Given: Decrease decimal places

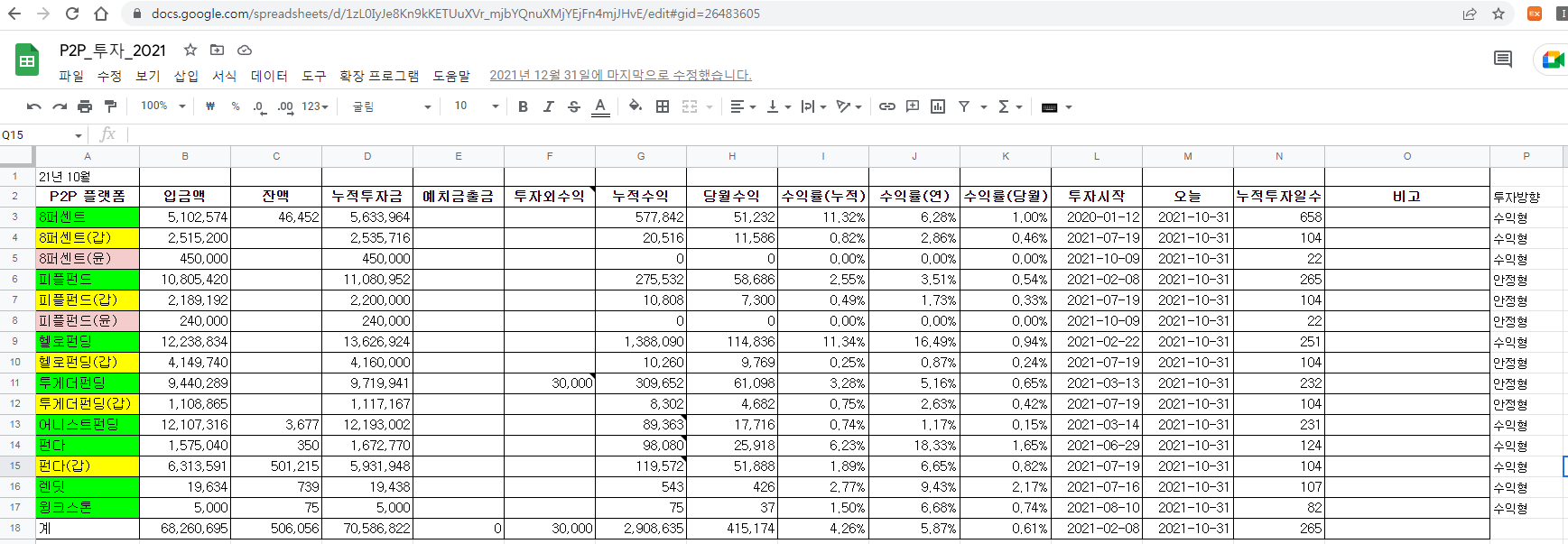Looking at the screenshot, I should point(260,106).
